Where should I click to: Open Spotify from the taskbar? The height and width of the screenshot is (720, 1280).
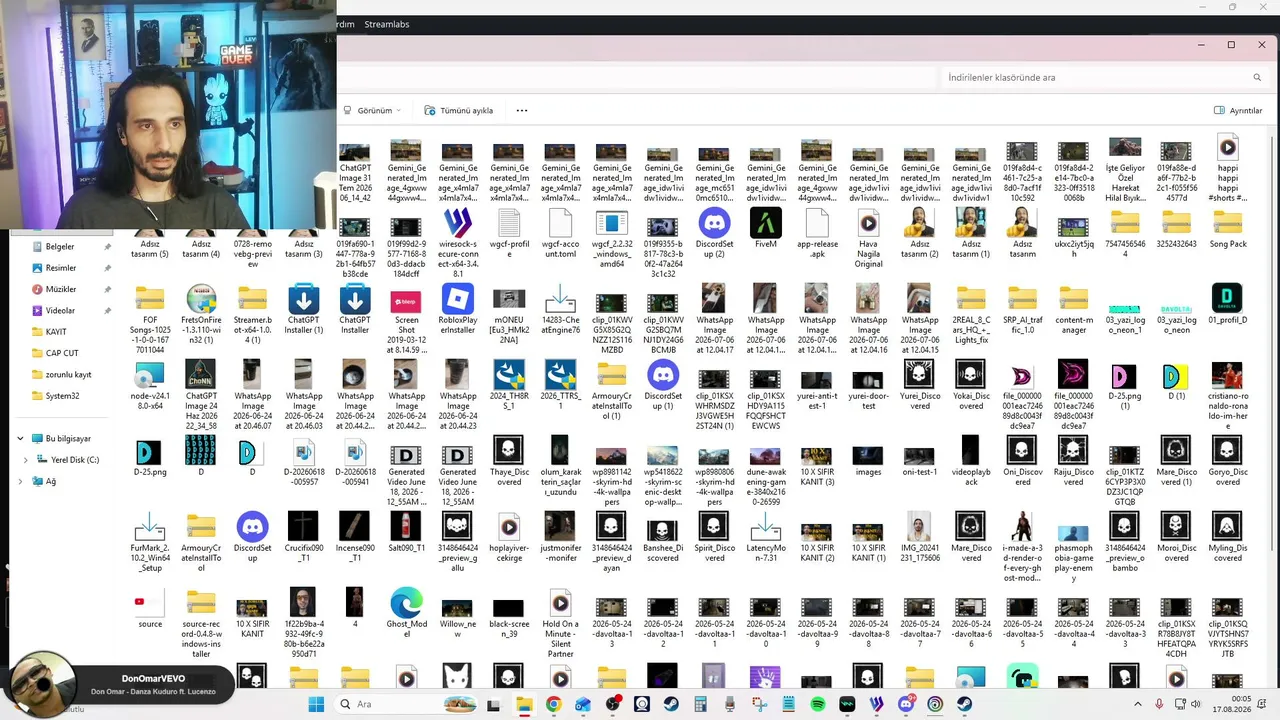[818, 704]
